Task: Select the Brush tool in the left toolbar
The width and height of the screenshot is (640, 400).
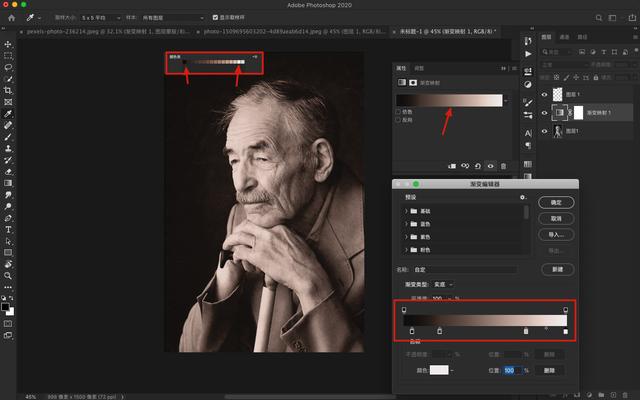Action: pos(8,137)
